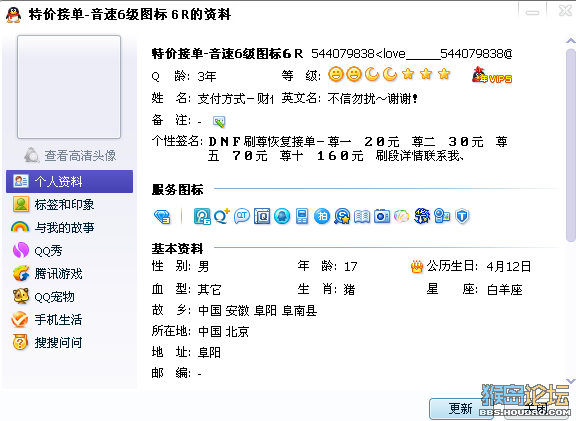576x421 pixels.
Task: Click the blood type value 其它
Action: coord(209,290)
